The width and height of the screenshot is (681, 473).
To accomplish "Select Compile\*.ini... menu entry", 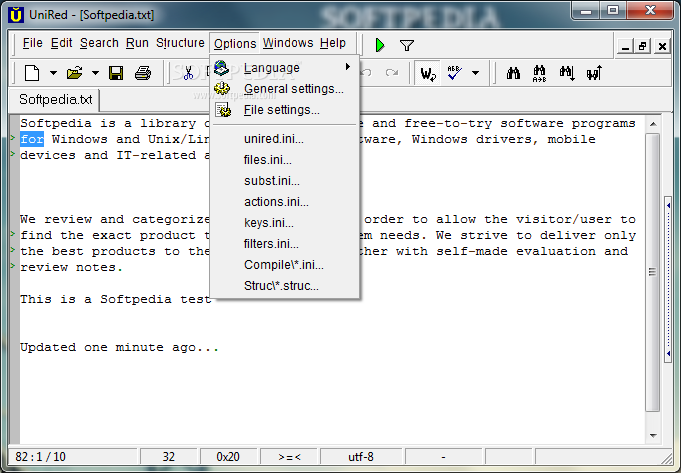I will (284, 265).
